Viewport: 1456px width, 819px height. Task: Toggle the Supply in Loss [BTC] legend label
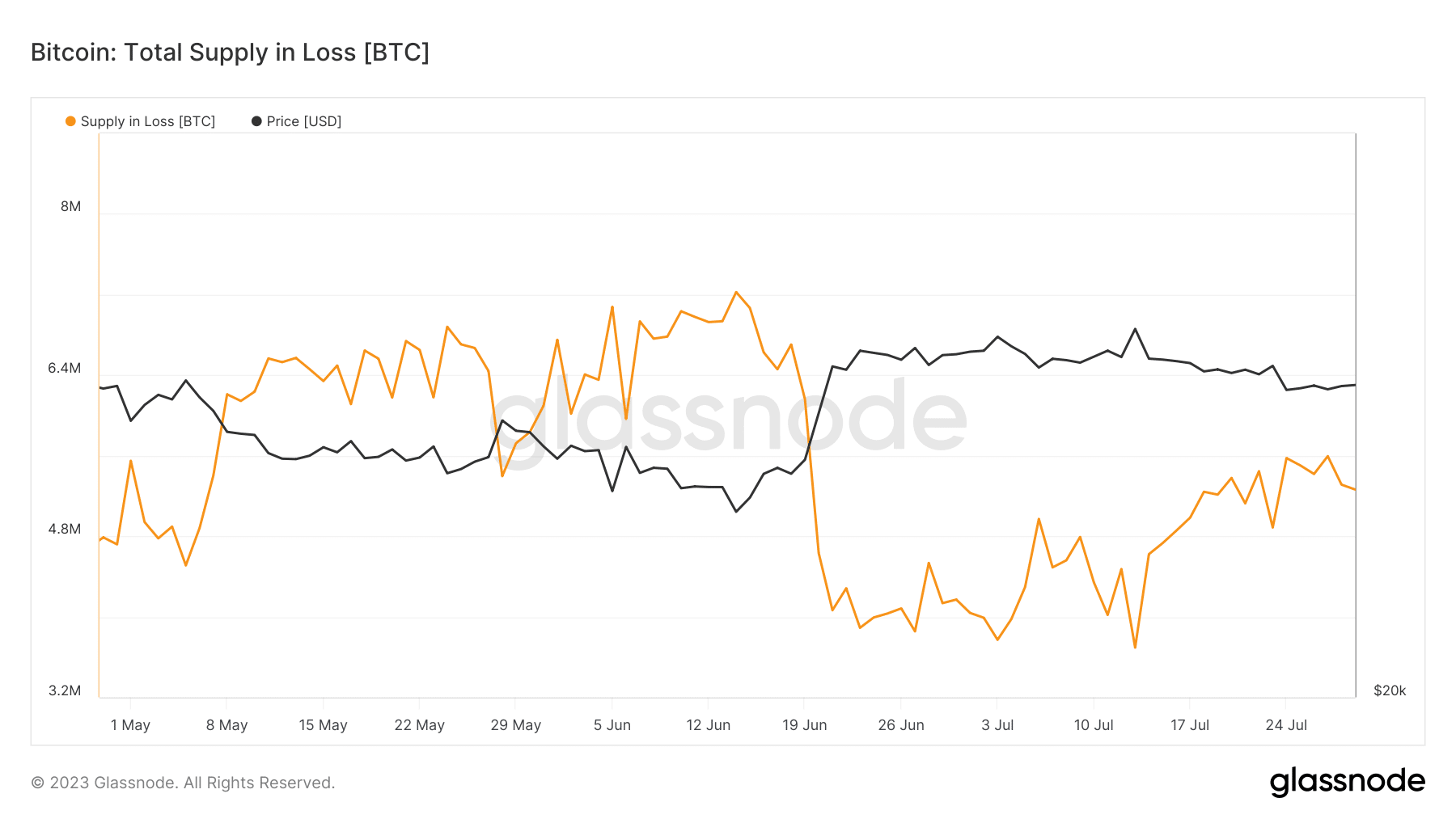(147, 121)
